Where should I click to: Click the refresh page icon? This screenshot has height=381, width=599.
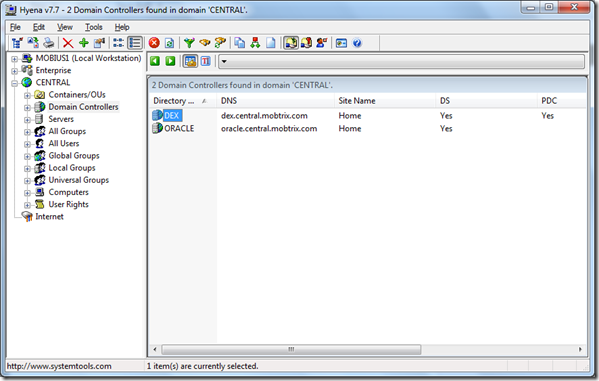click(169, 43)
